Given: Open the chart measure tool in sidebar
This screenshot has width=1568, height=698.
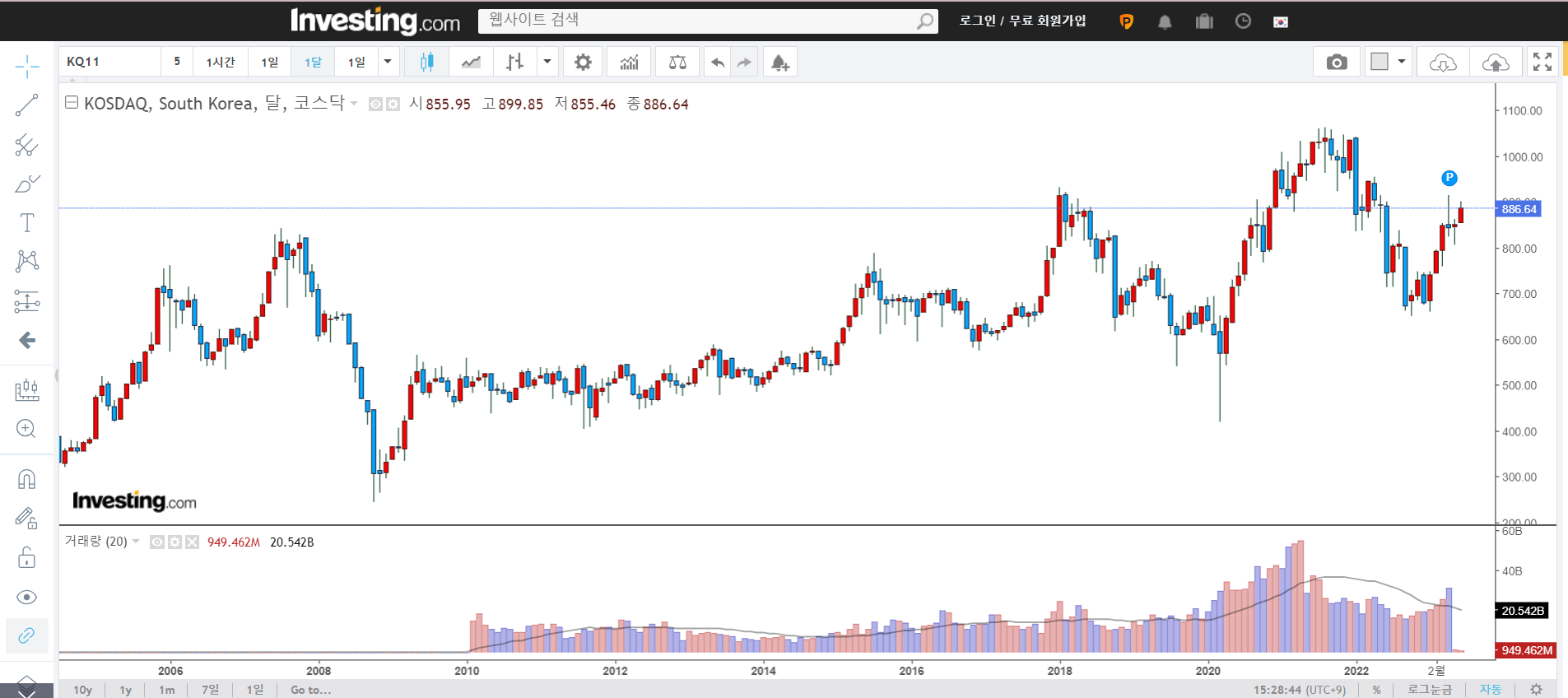Looking at the screenshot, I should (x=26, y=389).
